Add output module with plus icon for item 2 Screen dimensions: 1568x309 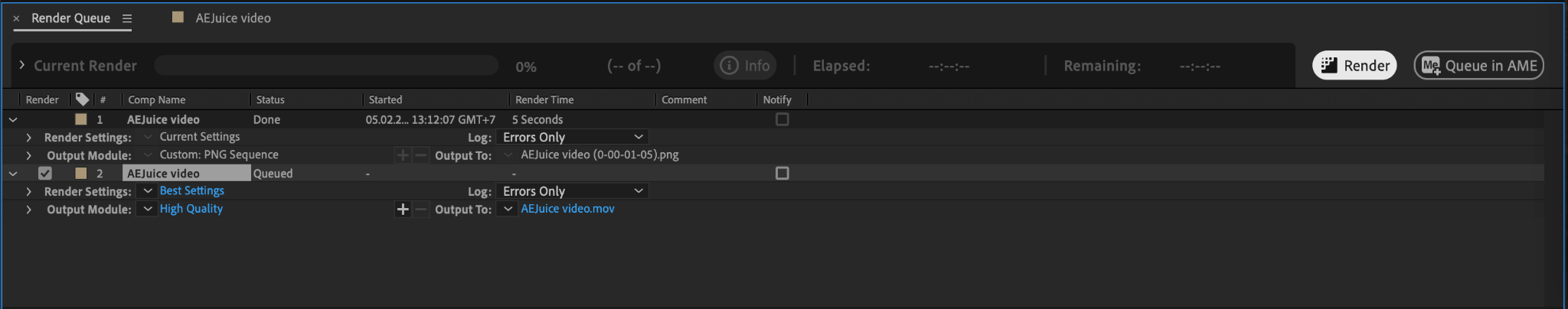403,210
